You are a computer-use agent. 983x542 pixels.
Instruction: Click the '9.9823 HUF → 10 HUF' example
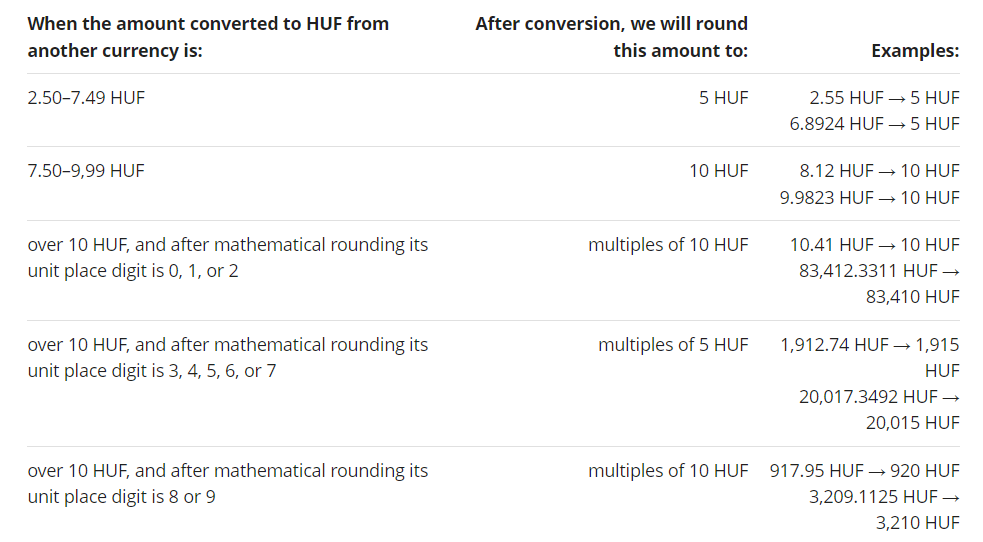click(x=869, y=197)
